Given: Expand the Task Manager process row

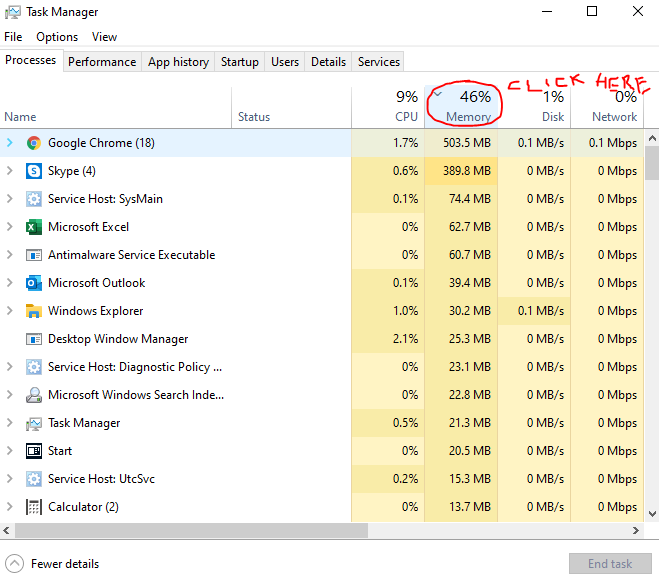Looking at the screenshot, I should pos(10,423).
